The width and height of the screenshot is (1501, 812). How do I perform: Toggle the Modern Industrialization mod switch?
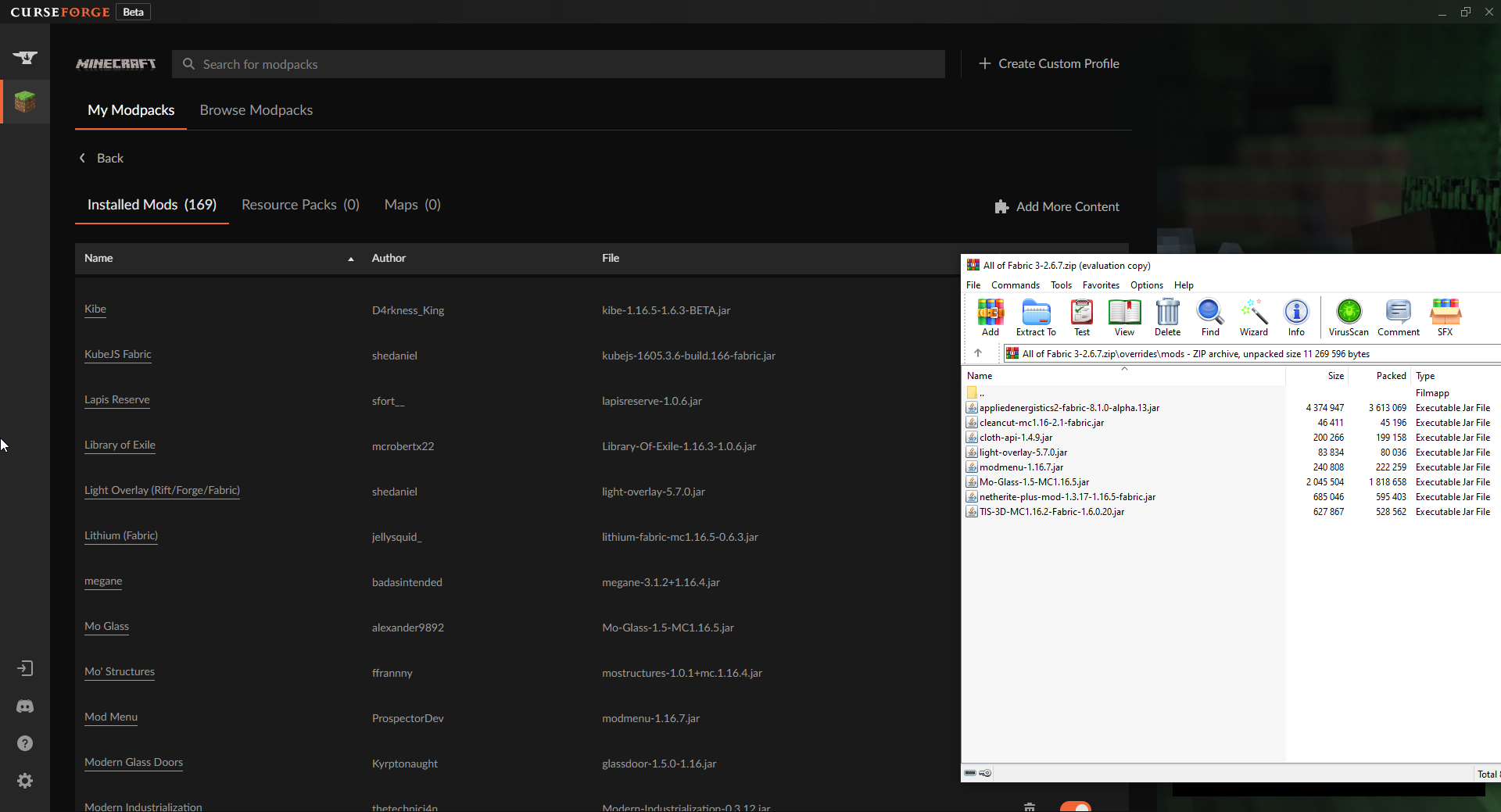[1076, 807]
